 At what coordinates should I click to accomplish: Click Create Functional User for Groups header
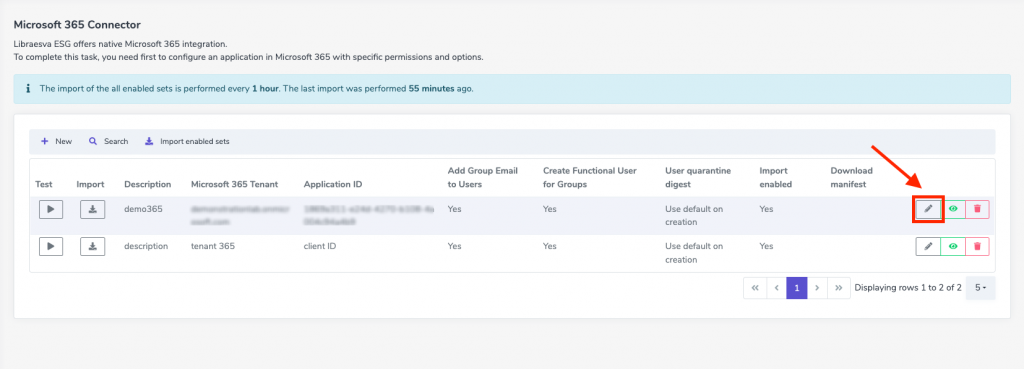(590, 178)
